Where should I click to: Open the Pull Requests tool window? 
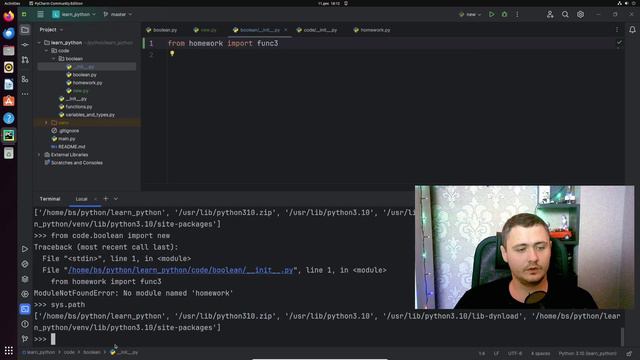(25, 60)
